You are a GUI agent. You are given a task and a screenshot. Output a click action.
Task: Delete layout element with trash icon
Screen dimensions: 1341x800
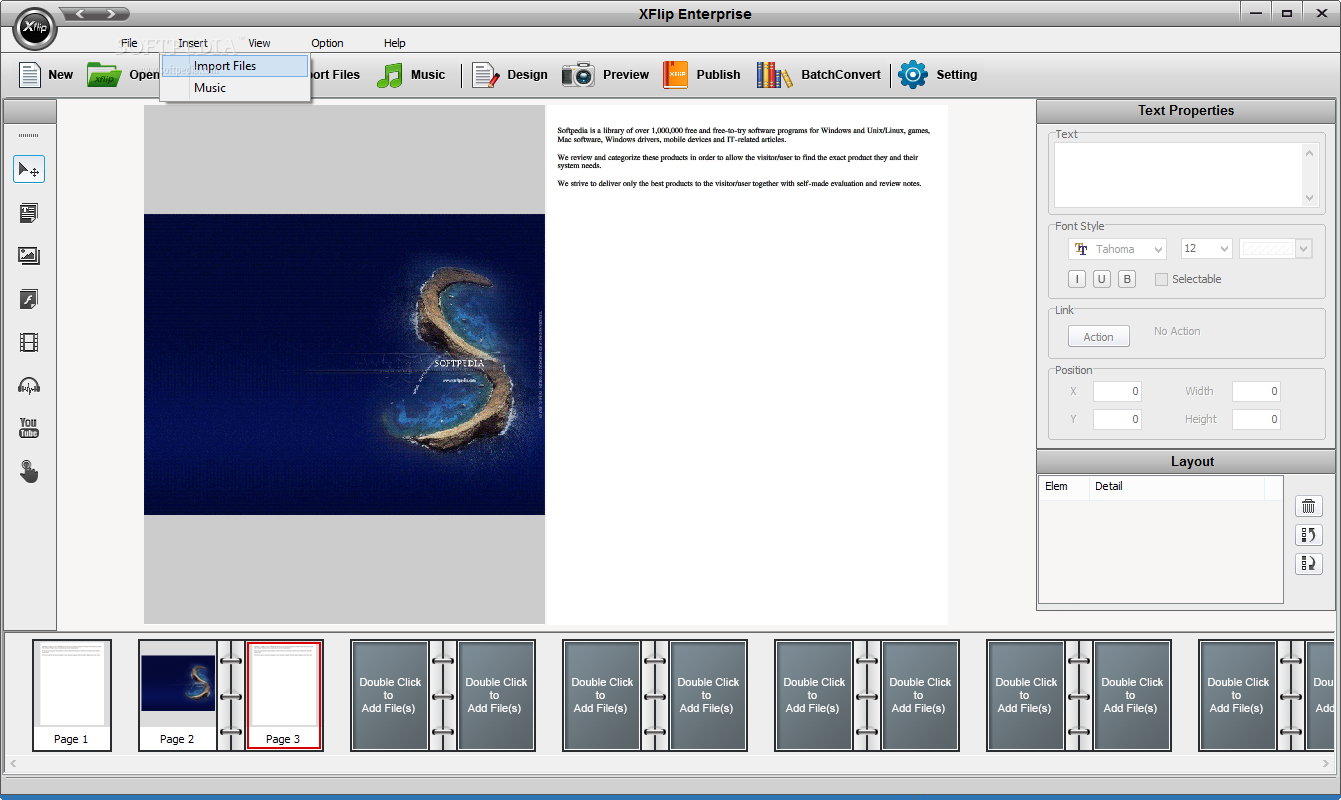coord(1309,506)
